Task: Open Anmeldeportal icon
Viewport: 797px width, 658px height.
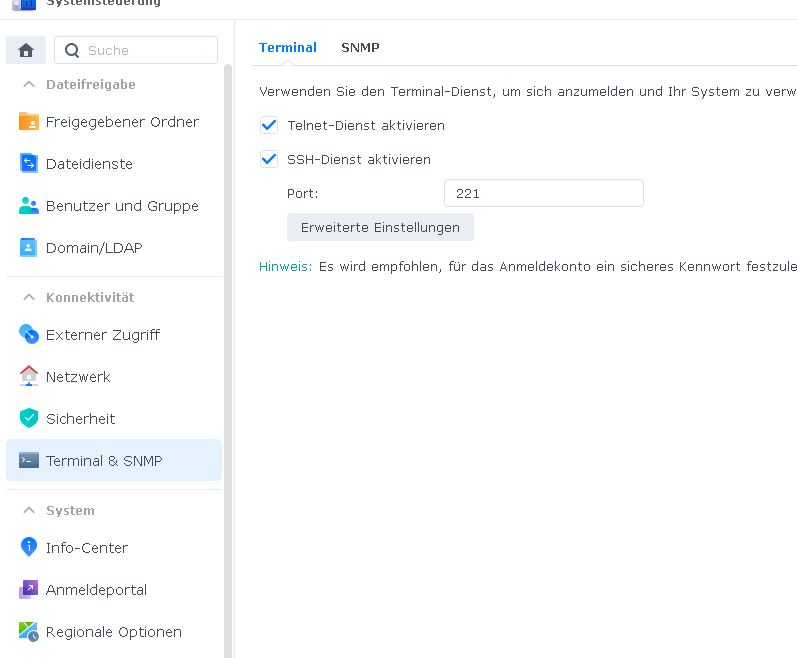Action: (28, 590)
